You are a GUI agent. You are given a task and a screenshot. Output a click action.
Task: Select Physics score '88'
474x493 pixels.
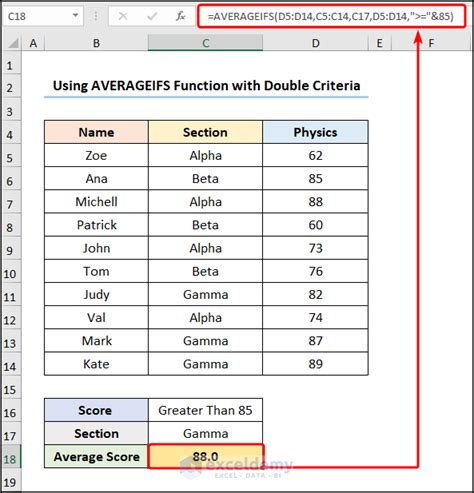pos(315,202)
